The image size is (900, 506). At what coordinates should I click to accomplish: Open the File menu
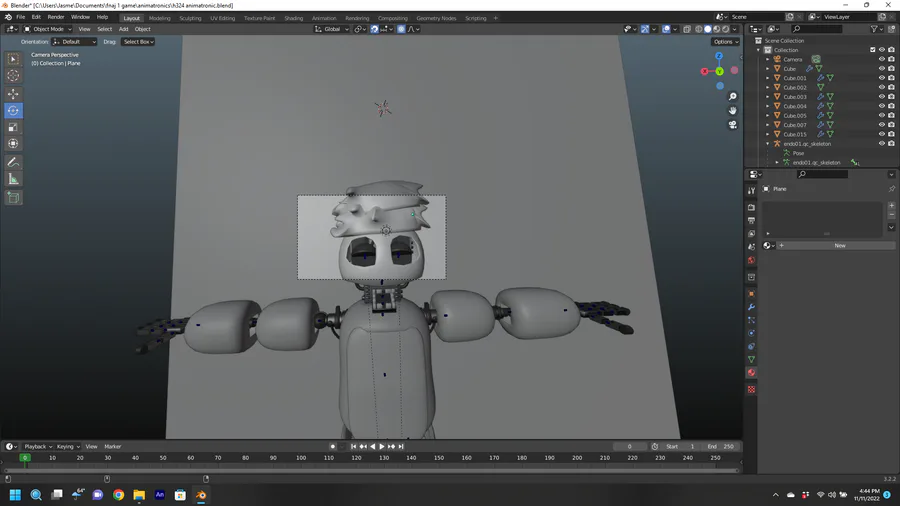coord(21,17)
